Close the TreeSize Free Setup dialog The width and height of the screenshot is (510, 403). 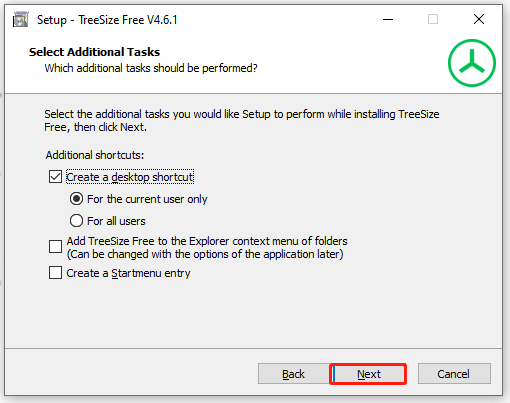click(479, 19)
